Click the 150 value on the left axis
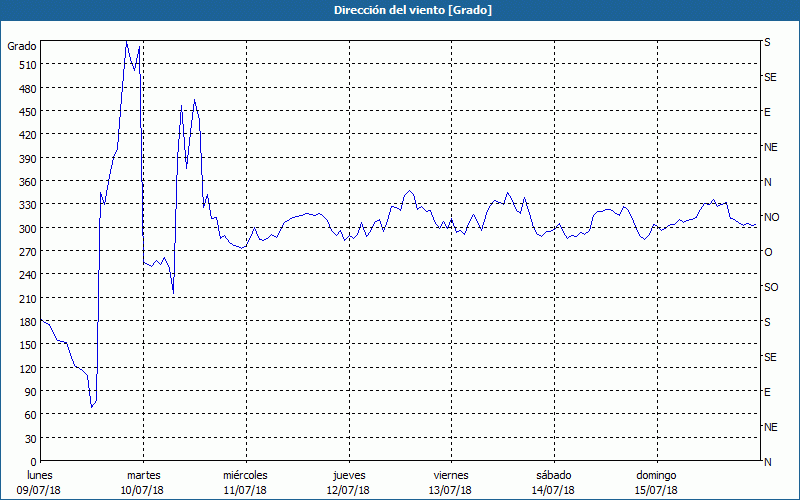The height and width of the screenshot is (500, 800). pyautogui.click(x=28, y=345)
